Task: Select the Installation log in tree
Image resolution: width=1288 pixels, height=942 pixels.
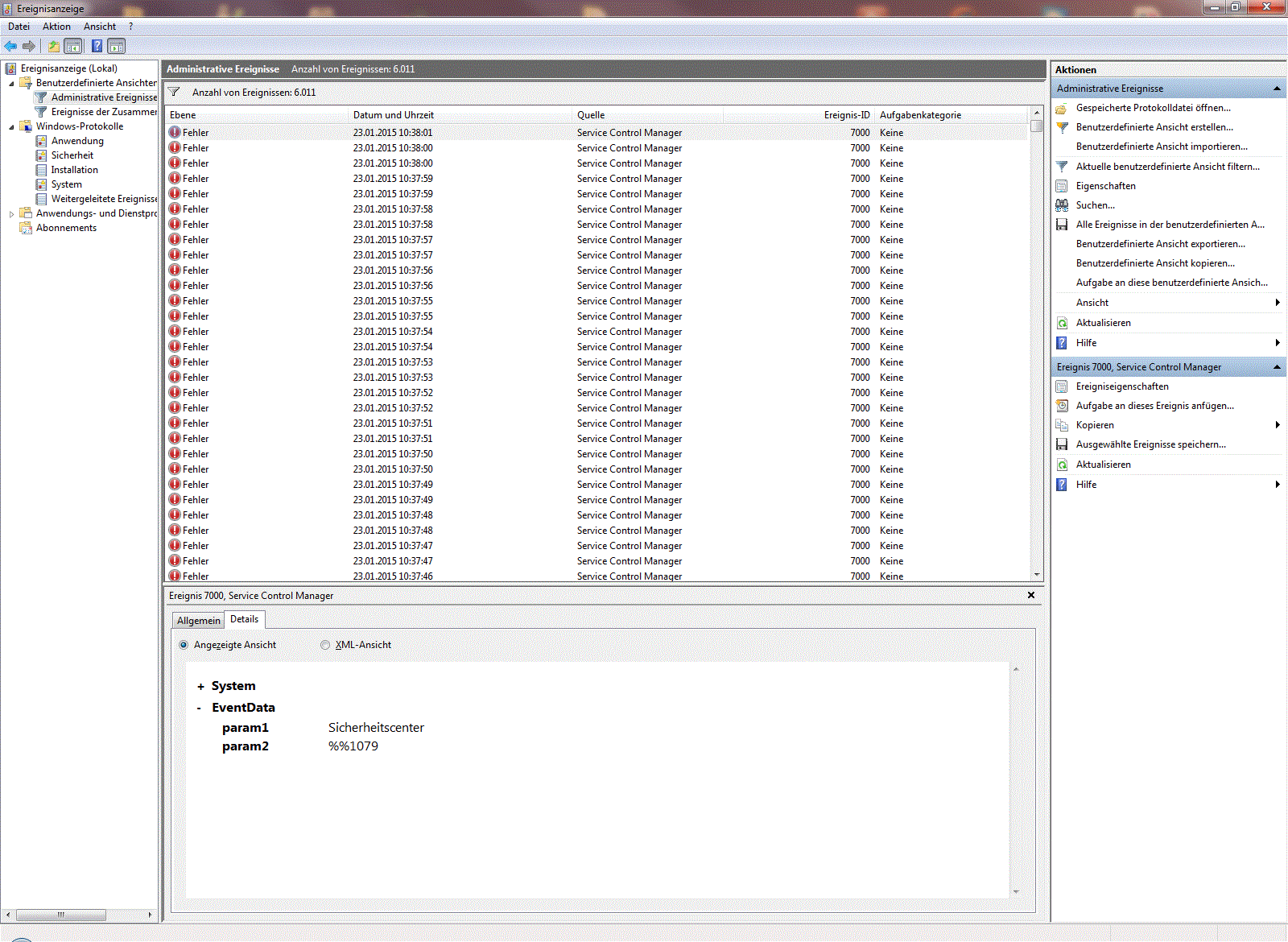Action: [x=74, y=170]
